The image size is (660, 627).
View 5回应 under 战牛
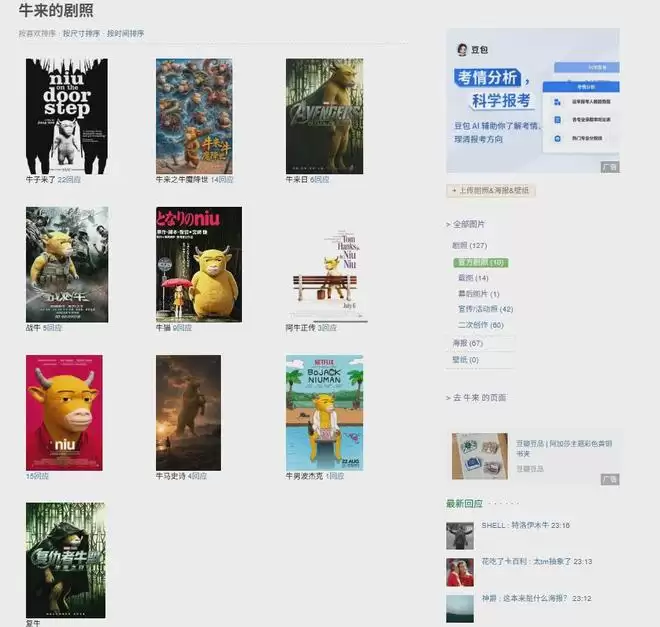coord(52,328)
